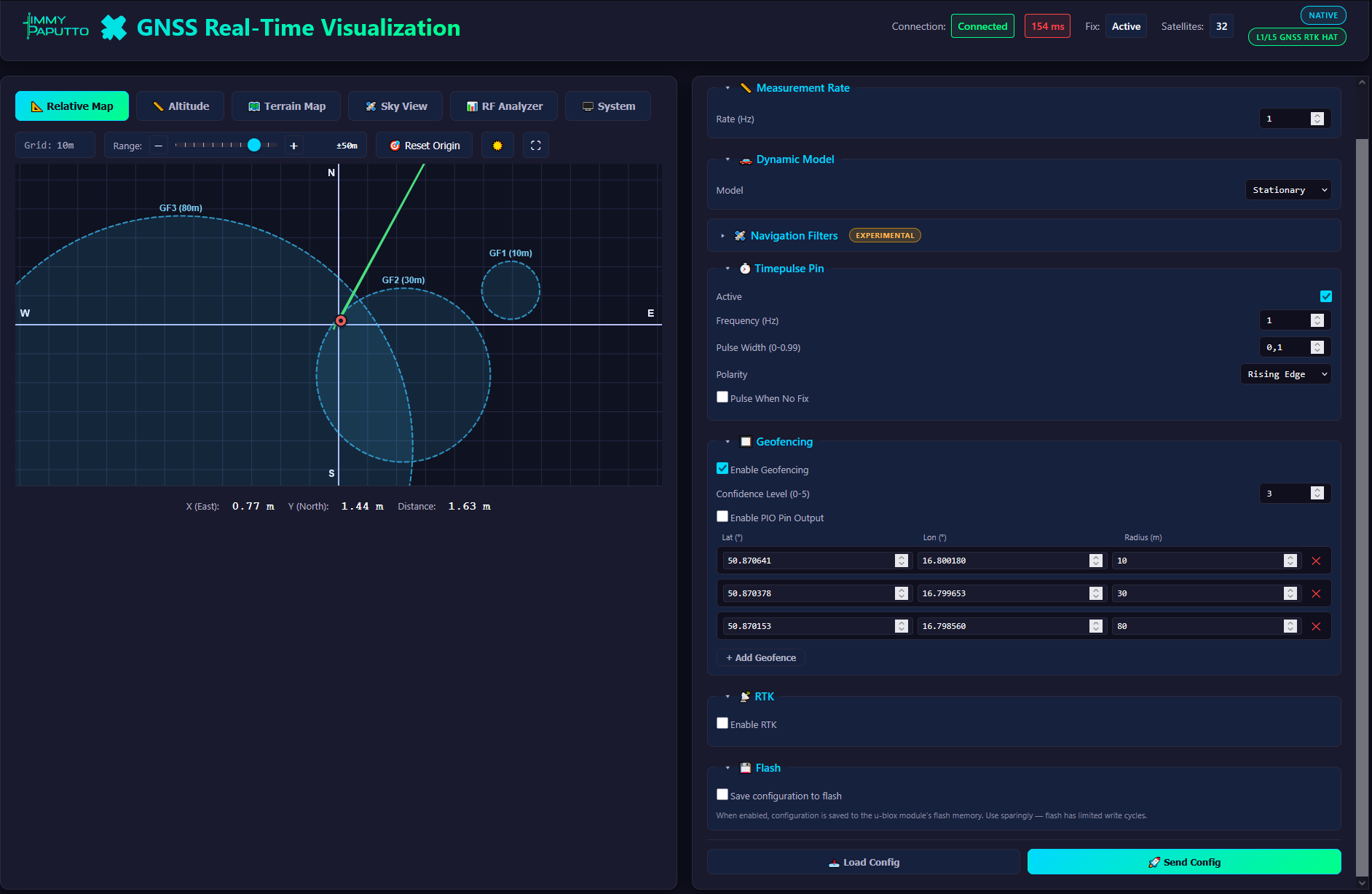The height and width of the screenshot is (894, 1372).
Task: Click the Pulse Width input field
Action: [x=1296, y=347]
